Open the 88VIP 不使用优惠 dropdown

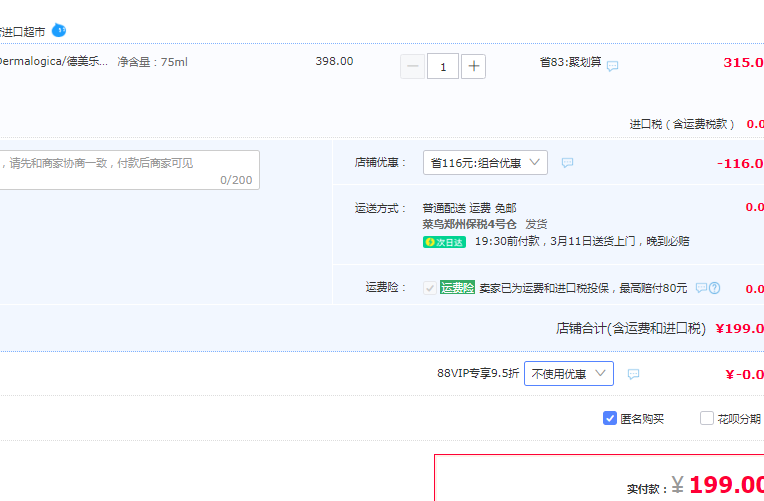569,374
